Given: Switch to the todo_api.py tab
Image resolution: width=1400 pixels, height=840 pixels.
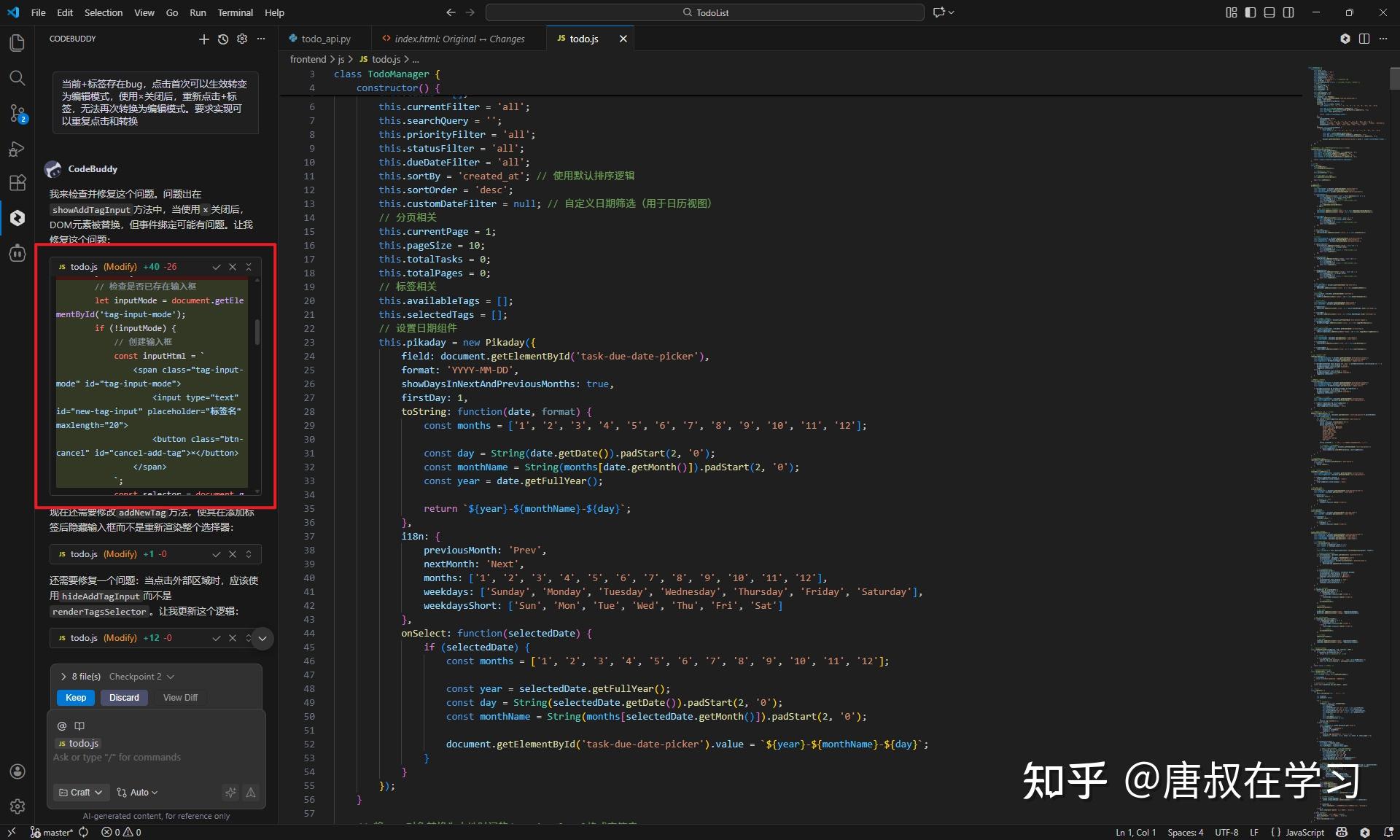Looking at the screenshot, I should pos(326,39).
